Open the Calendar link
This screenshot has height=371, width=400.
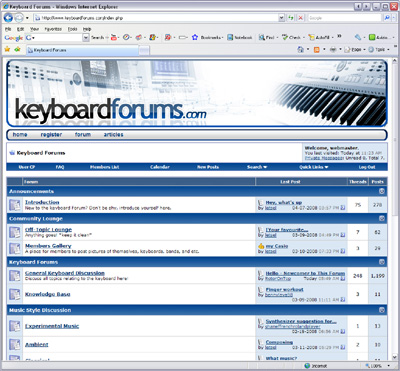point(160,167)
